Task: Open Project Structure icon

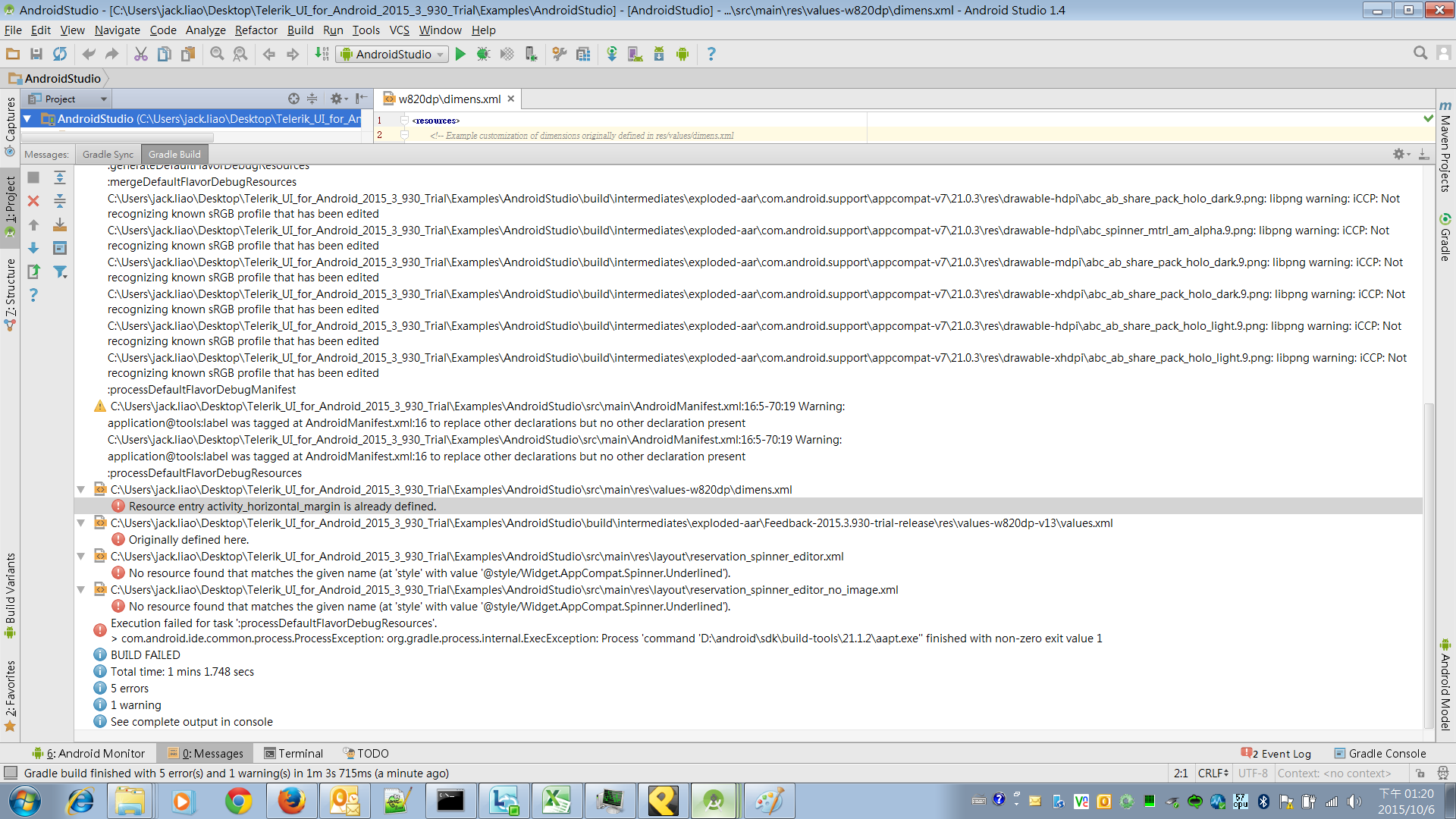Action: tap(583, 54)
